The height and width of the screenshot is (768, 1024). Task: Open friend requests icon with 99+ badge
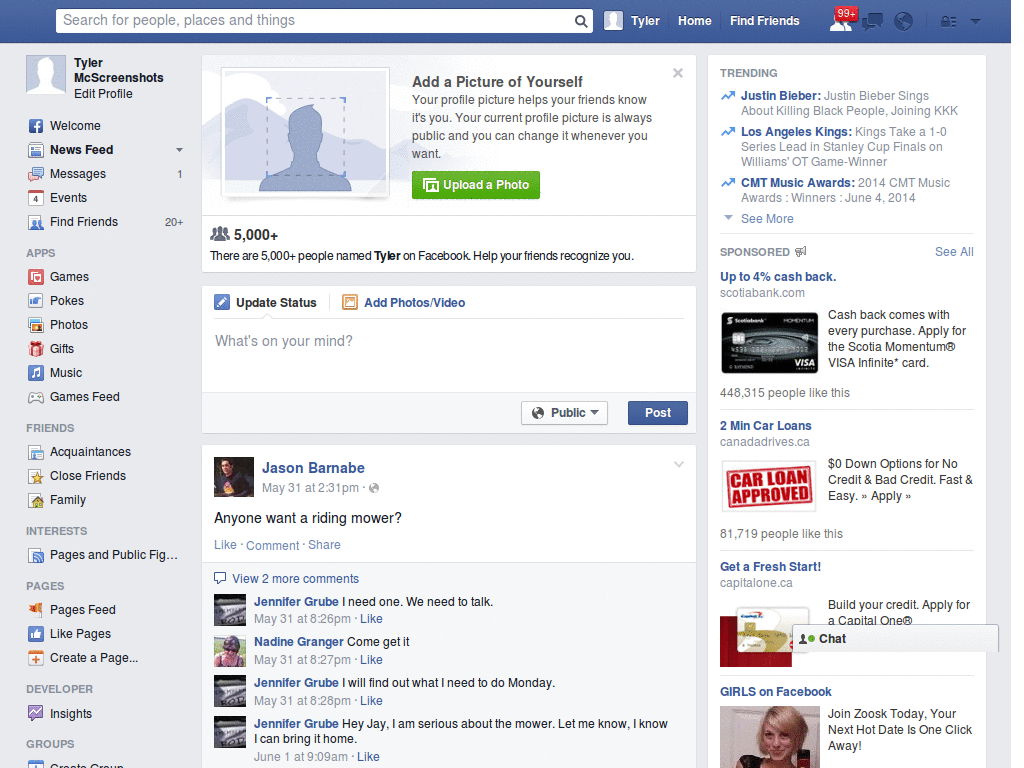842,21
